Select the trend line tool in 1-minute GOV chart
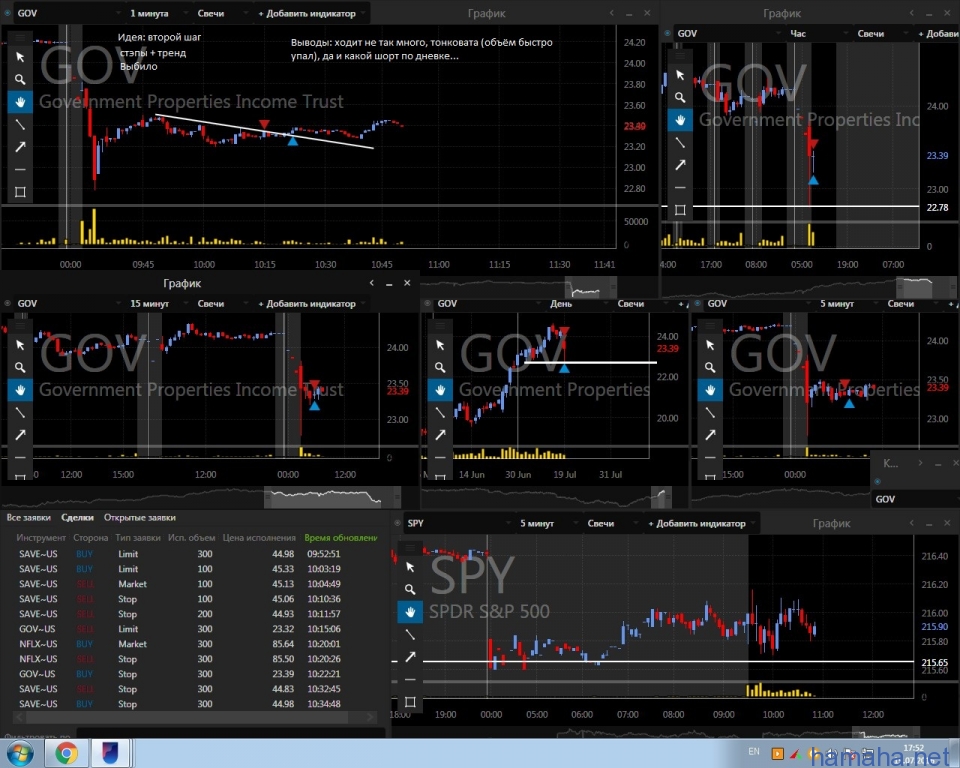 (x=21, y=124)
